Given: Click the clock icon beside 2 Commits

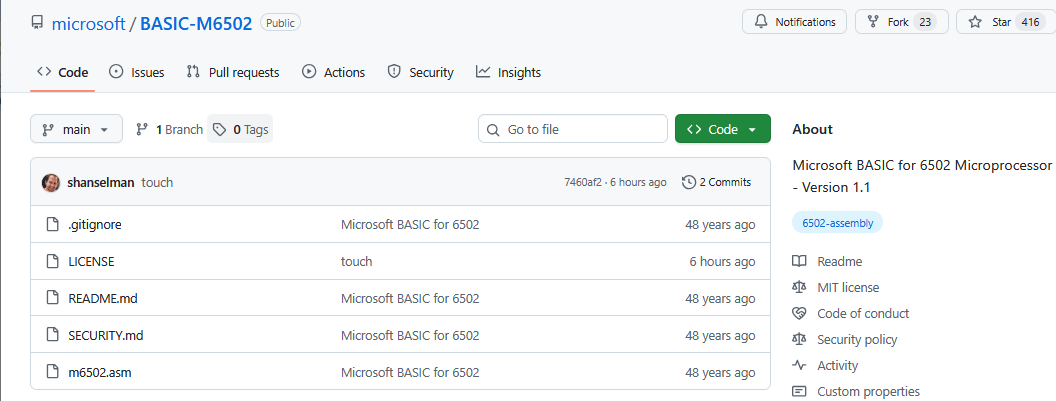Looking at the screenshot, I should tap(688, 182).
